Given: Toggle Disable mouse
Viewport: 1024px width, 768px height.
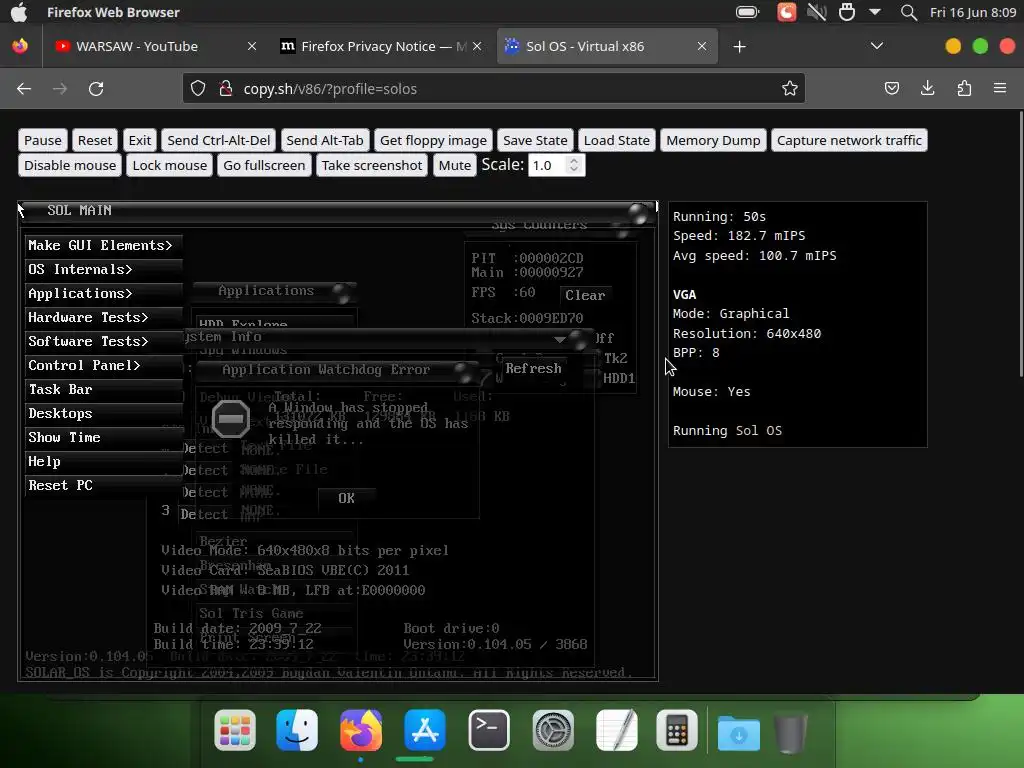Looking at the screenshot, I should tap(70, 165).
